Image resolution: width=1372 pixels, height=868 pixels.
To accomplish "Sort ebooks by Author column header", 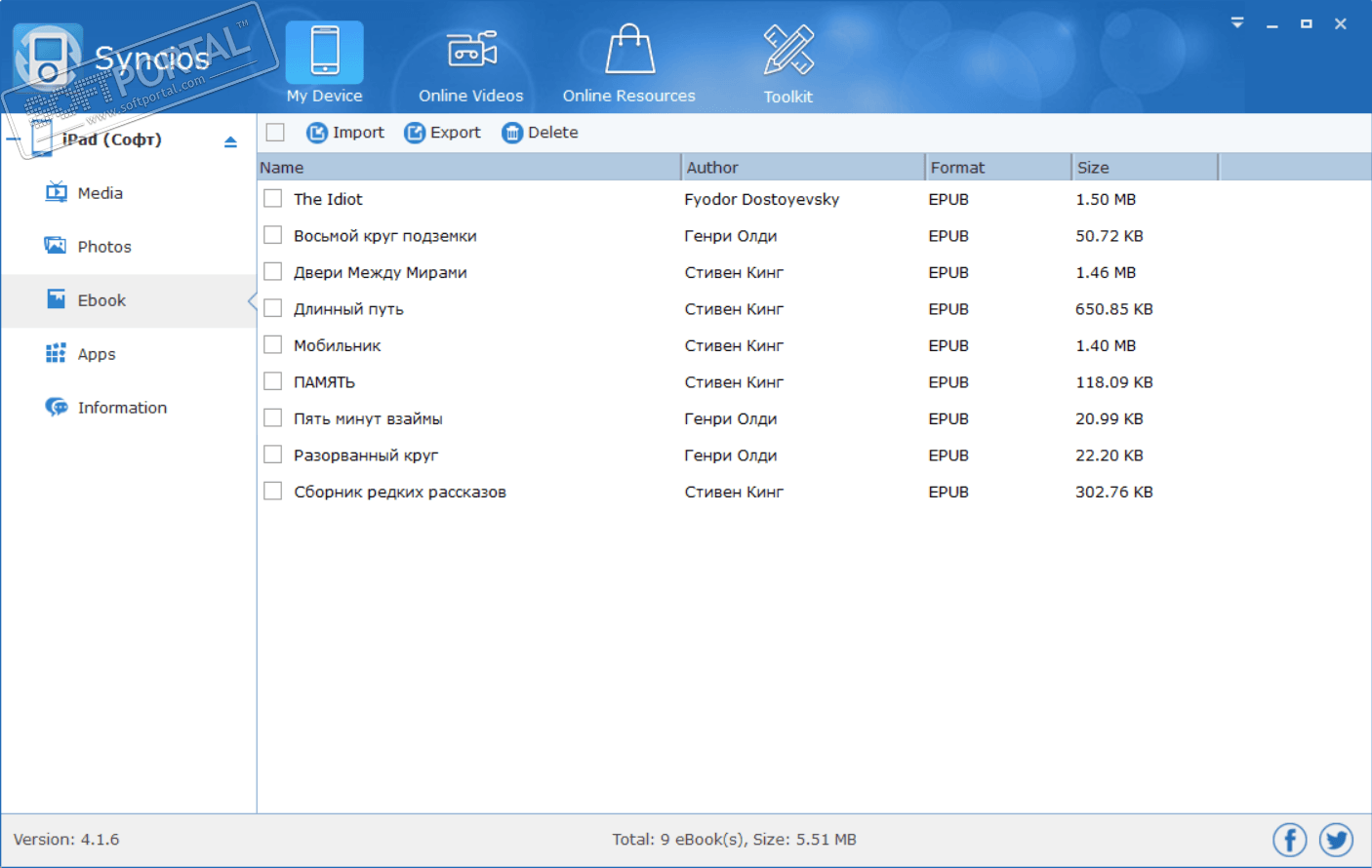I will 803,168.
